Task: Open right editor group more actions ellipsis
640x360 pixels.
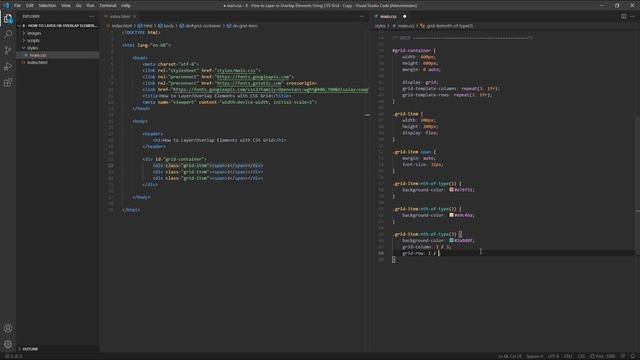Action: (633, 16)
